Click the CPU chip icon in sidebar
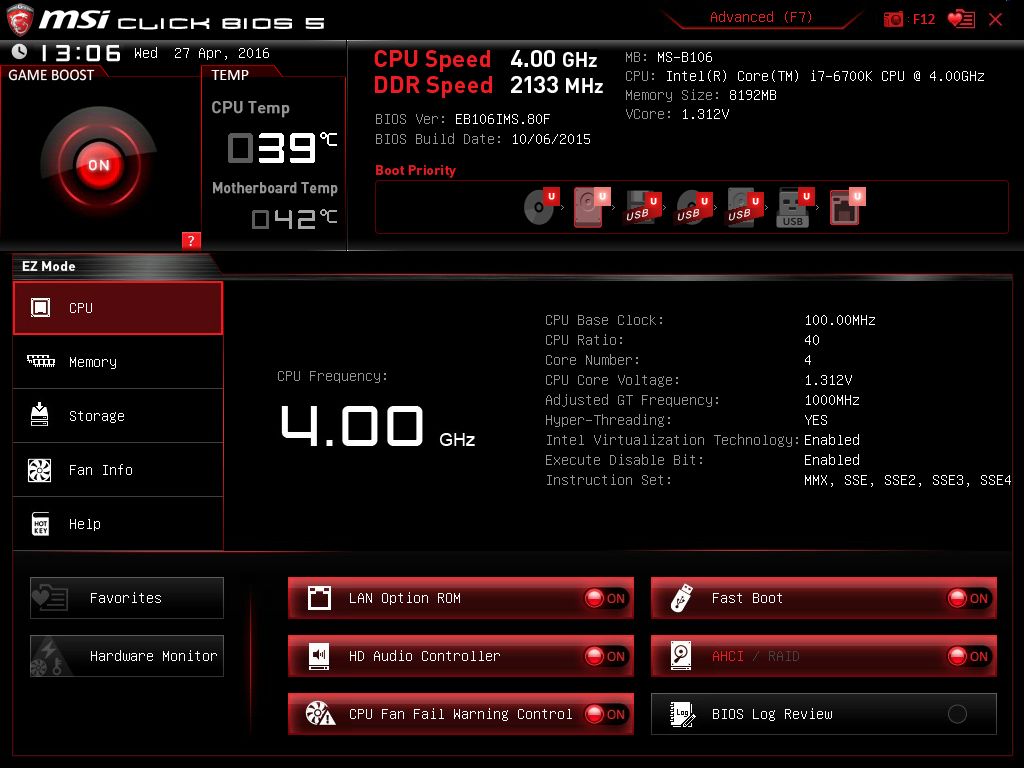The image size is (1024, 768). click(40, 308)
